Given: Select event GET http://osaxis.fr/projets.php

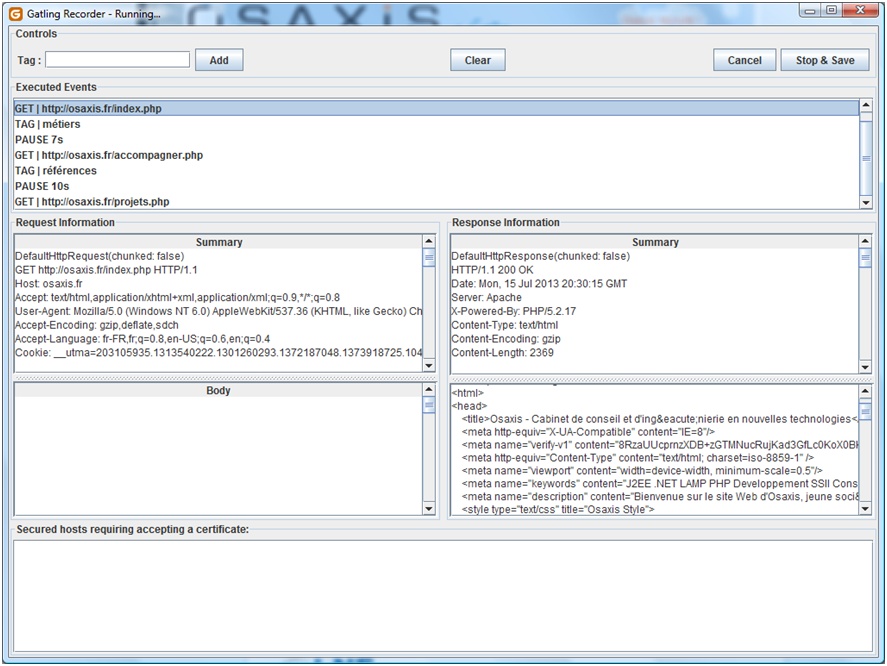Looking at the screenshot, I should (436, 201).
